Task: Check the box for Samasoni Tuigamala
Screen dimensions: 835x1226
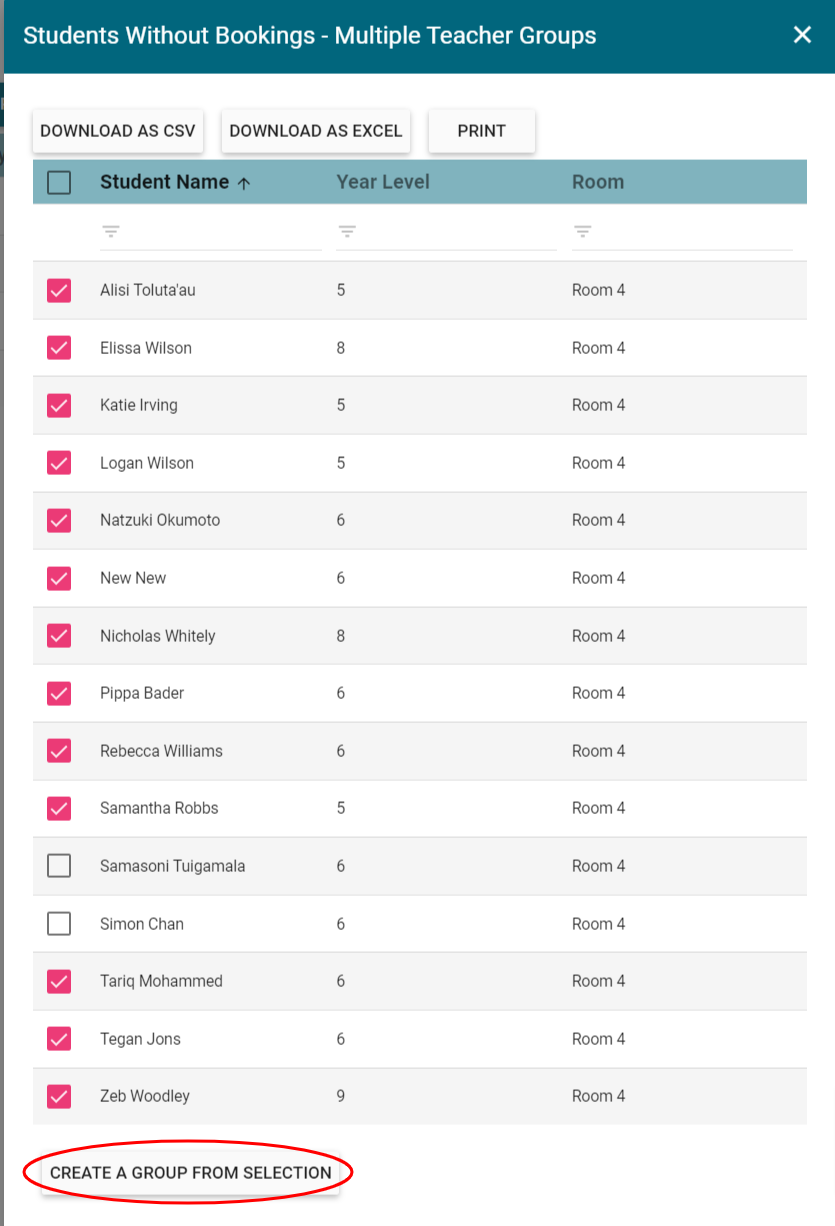Action: pos(59,866)
